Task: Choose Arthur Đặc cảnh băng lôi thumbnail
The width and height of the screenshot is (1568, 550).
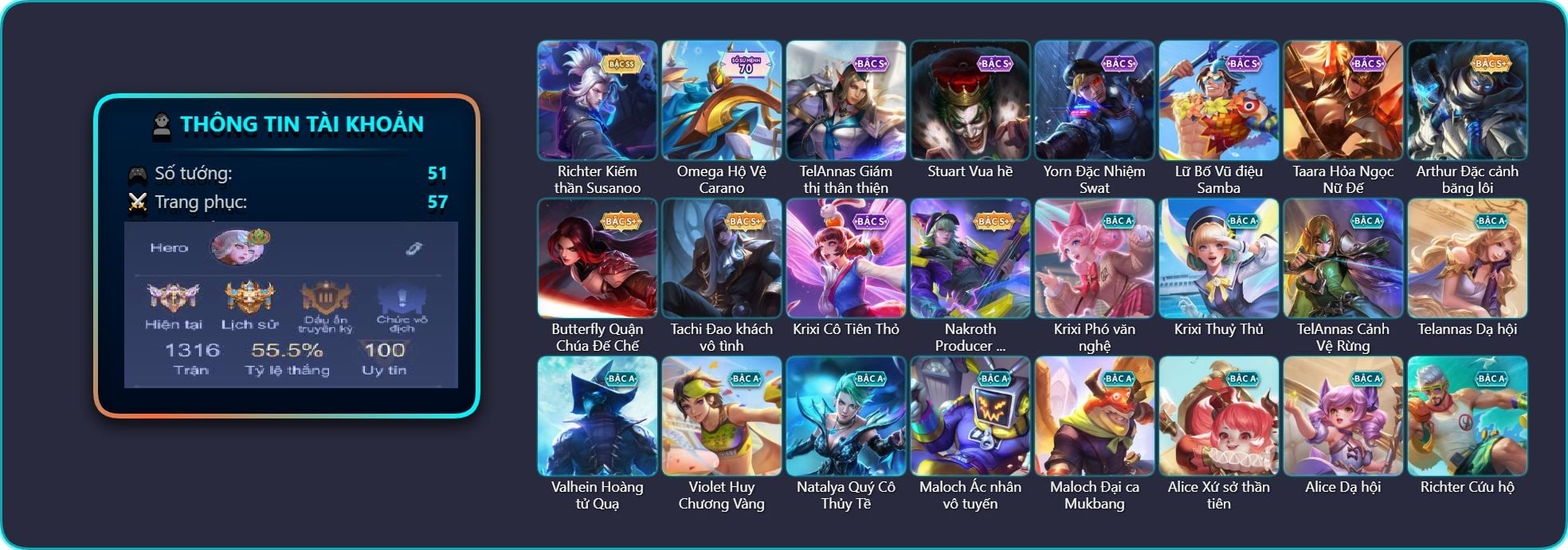Action: pyautogui.click(x=1468, y=100)
